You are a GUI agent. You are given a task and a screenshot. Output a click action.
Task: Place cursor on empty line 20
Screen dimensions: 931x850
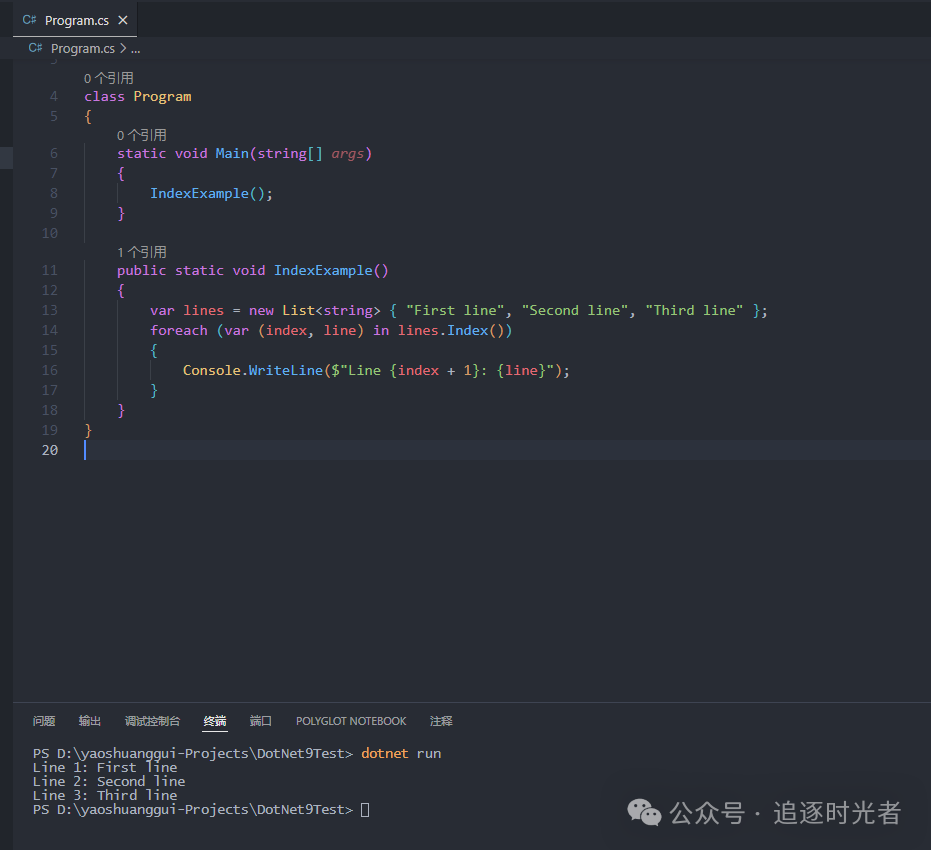pyautogui.click(x=508, y=451)
